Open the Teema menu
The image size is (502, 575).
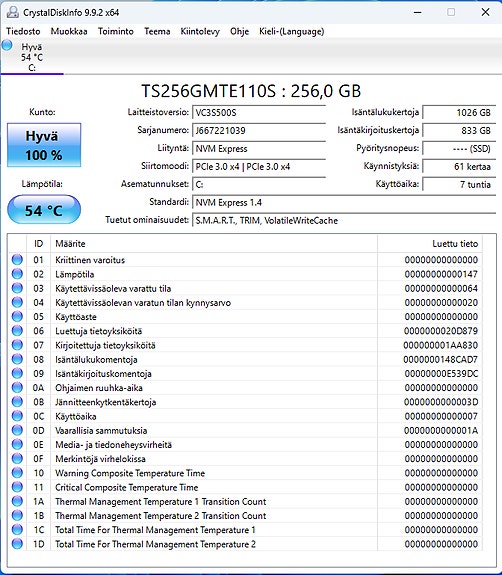coord(157,32)
